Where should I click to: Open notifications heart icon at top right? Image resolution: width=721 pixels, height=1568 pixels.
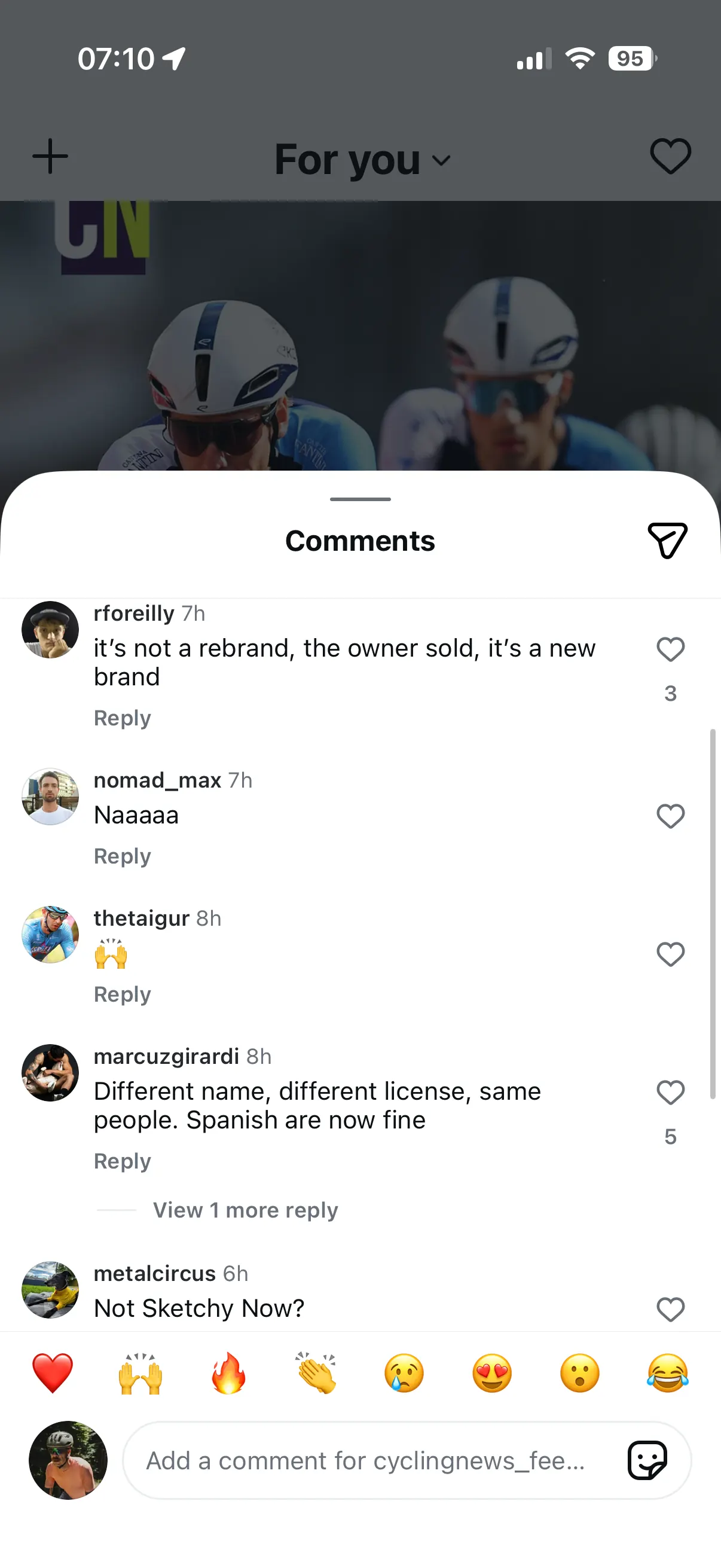click(671, 157)
